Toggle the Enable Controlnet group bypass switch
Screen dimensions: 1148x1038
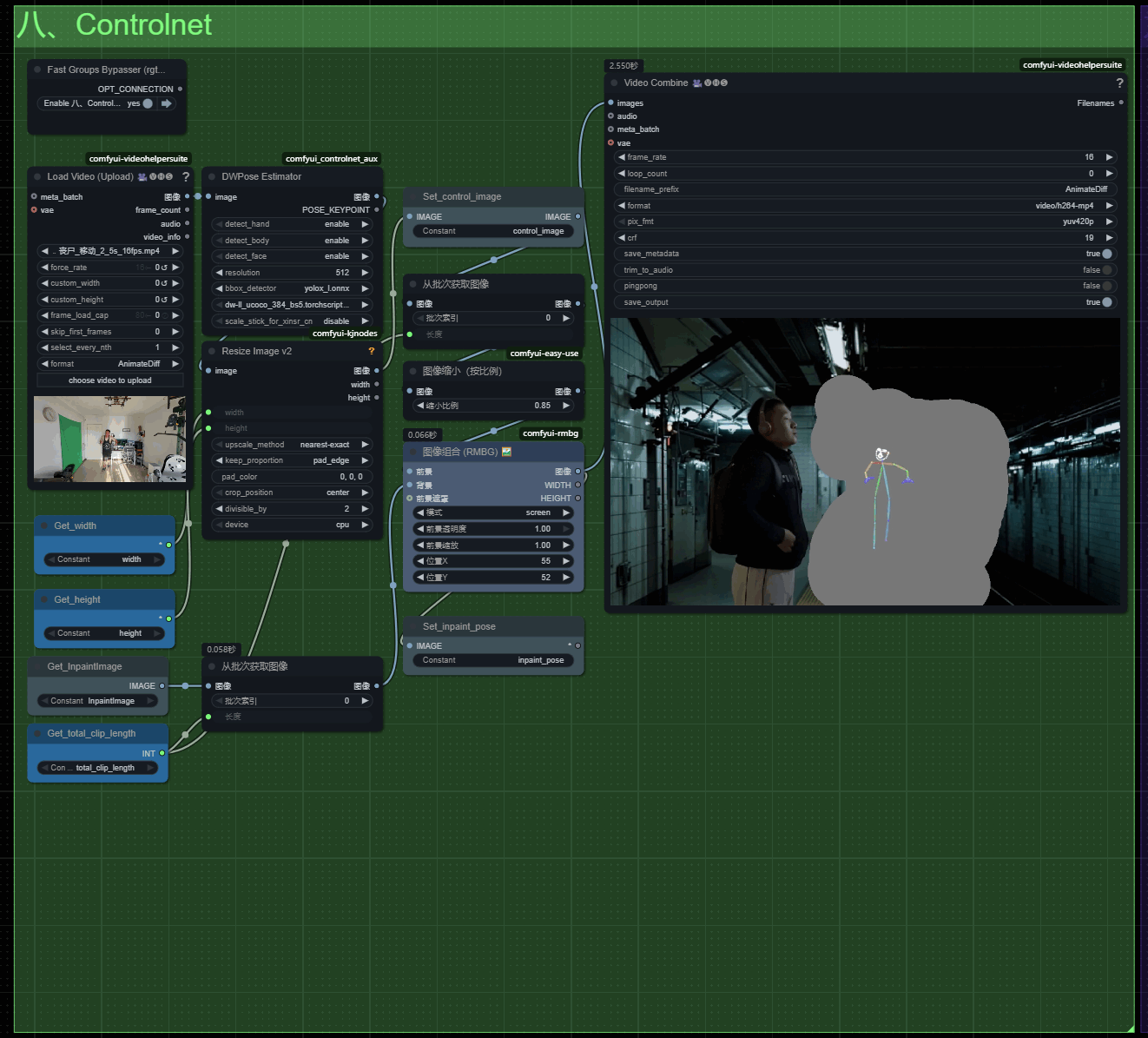(x=148, y=103)
